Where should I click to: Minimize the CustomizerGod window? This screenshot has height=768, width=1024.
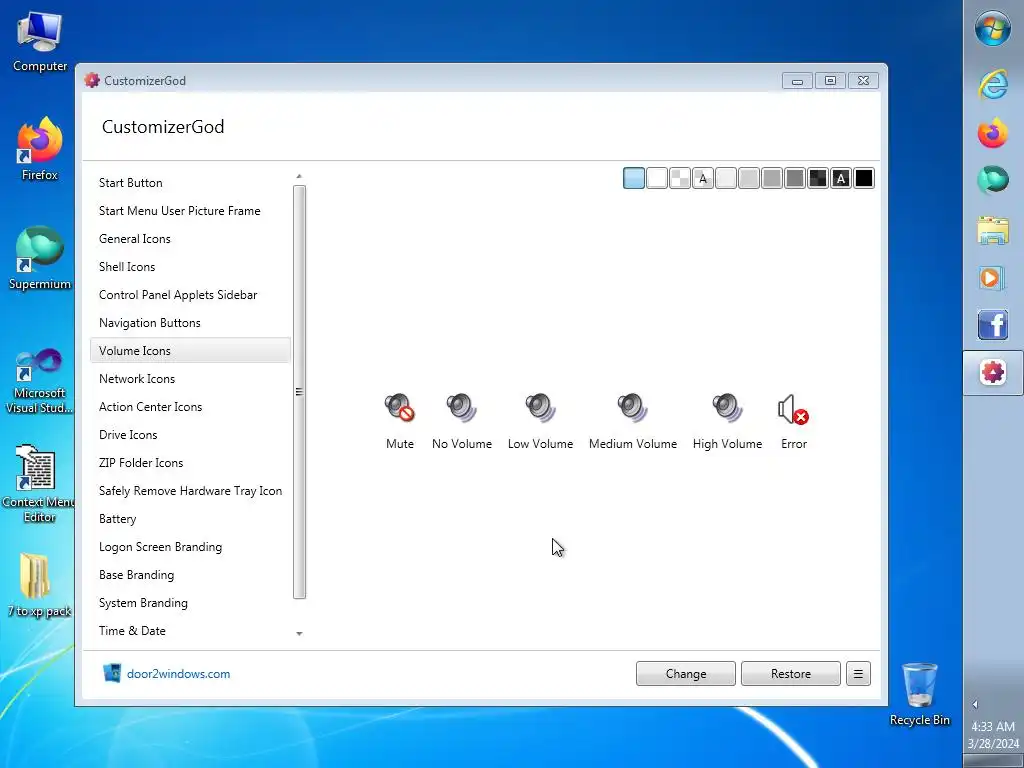pyautogui.click(x=797, y=80)
